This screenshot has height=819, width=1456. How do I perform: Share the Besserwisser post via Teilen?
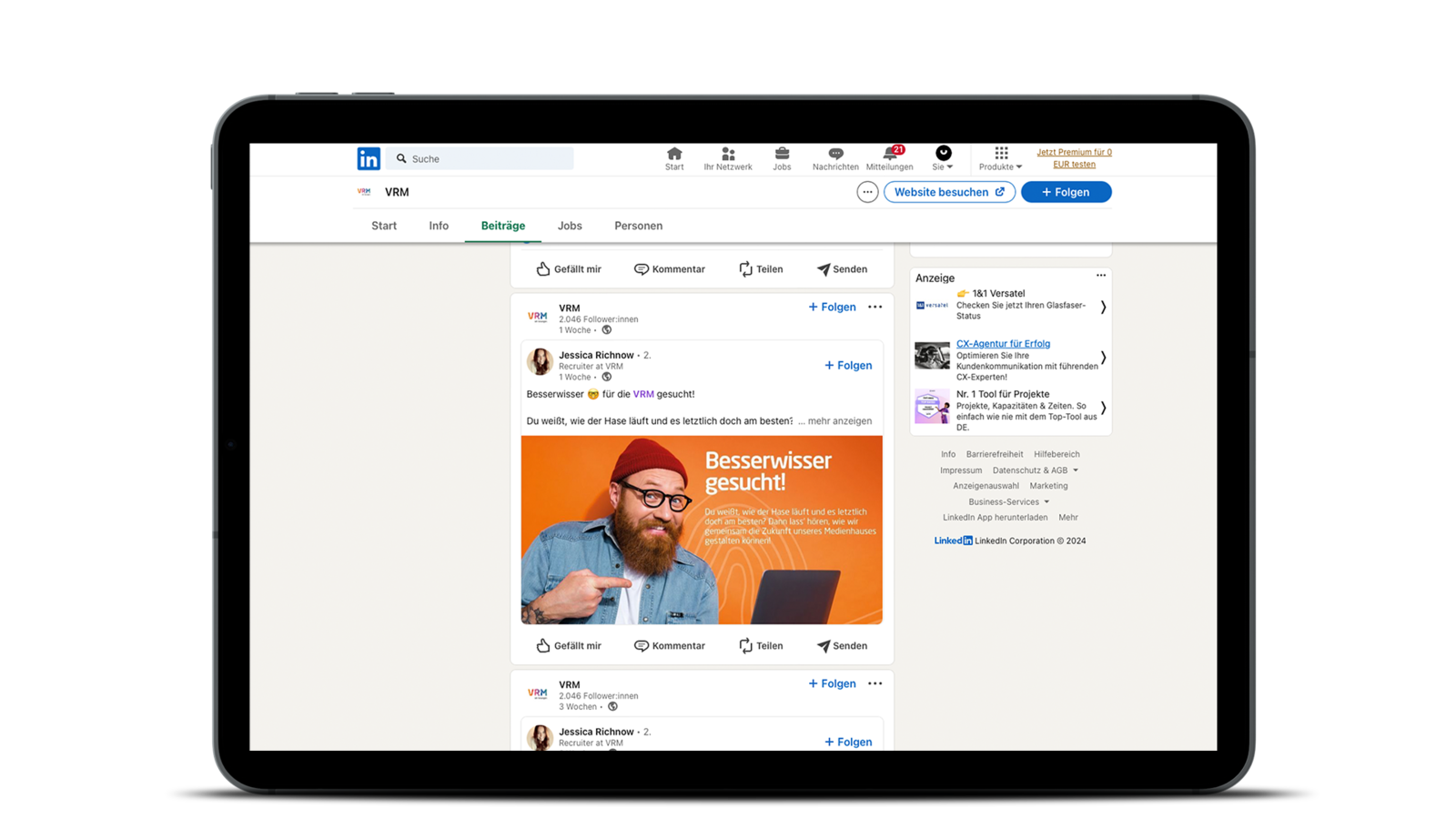761,645
